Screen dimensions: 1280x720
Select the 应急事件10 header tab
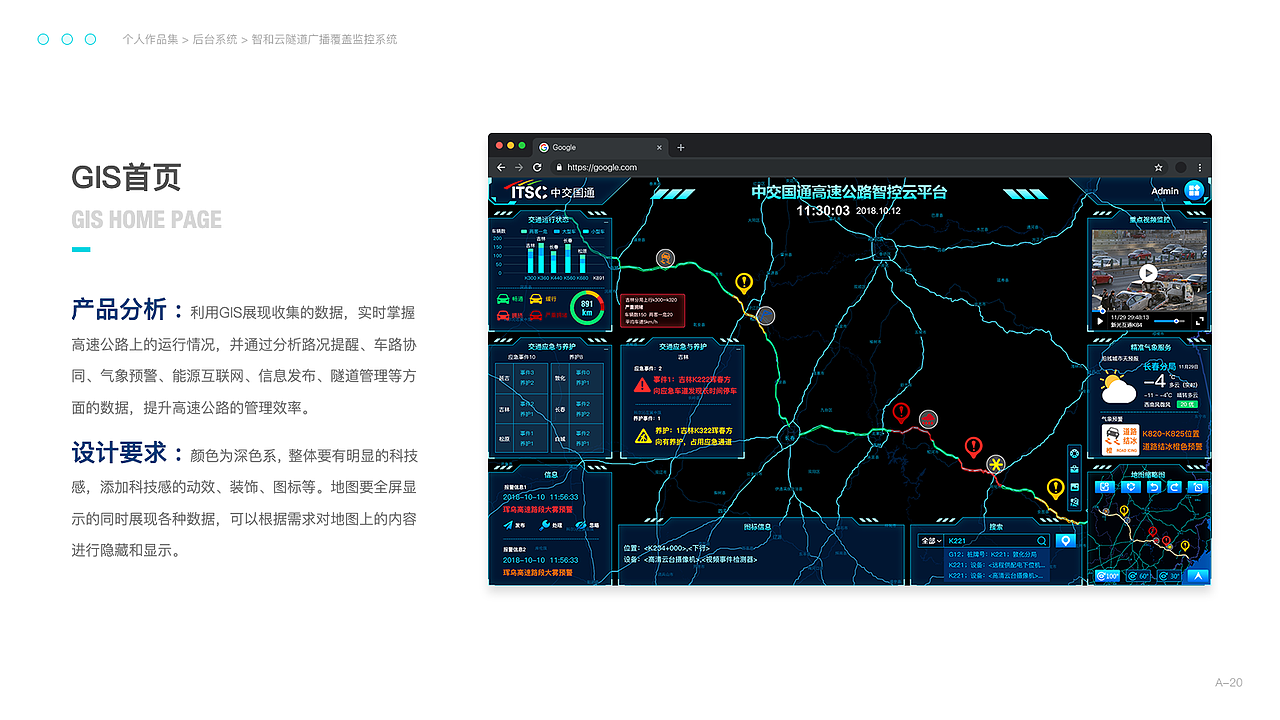tap(522, 357)
